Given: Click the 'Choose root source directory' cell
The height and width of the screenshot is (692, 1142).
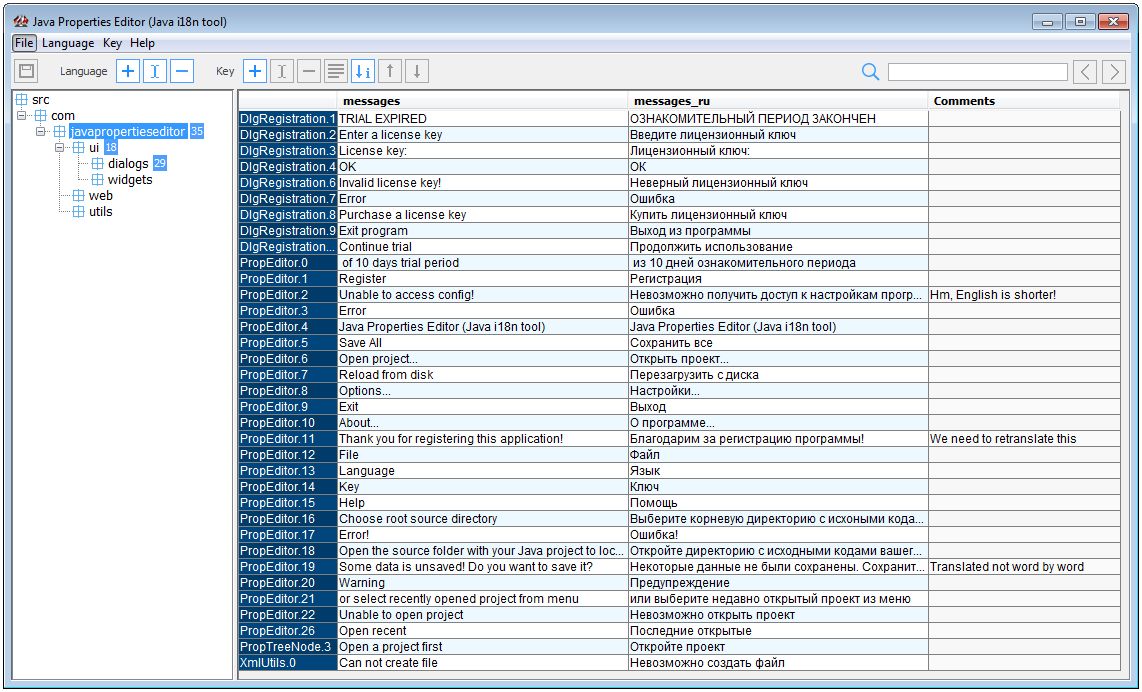Looking at the screenshot, I should (x=483, y=519).
